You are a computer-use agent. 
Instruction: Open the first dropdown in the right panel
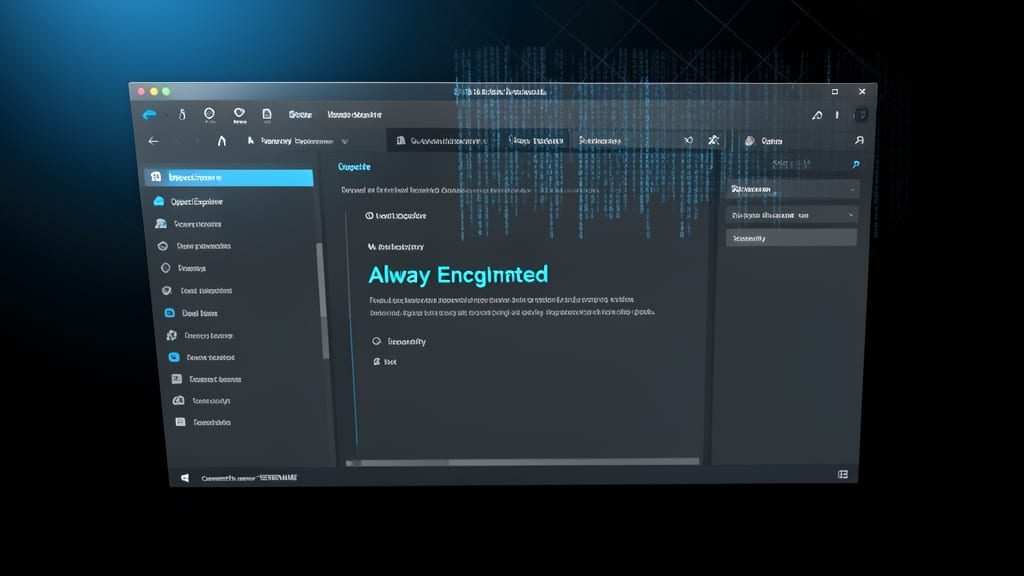(792, 189)
